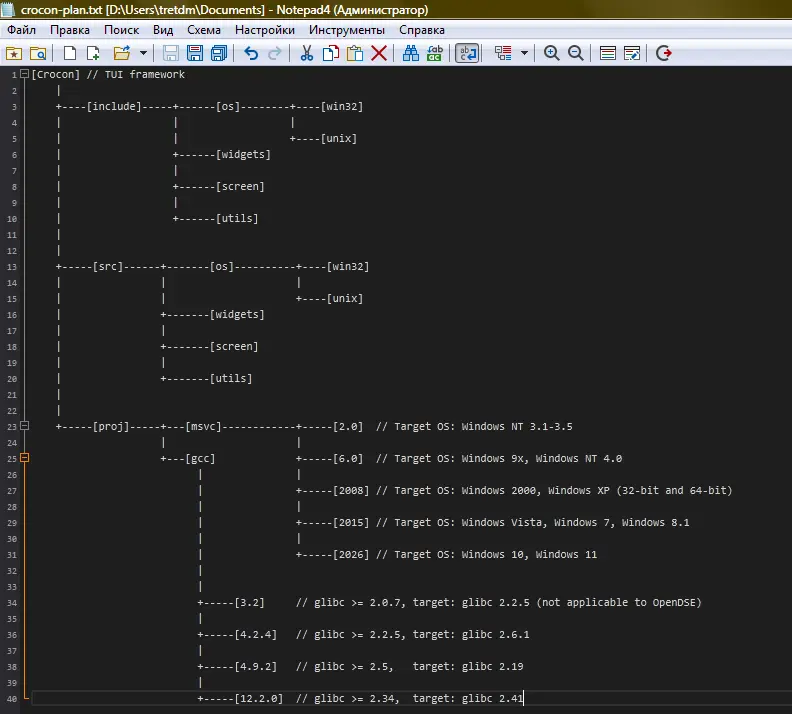
Task: Paste from clipboard icon
Action: [355, 53]
